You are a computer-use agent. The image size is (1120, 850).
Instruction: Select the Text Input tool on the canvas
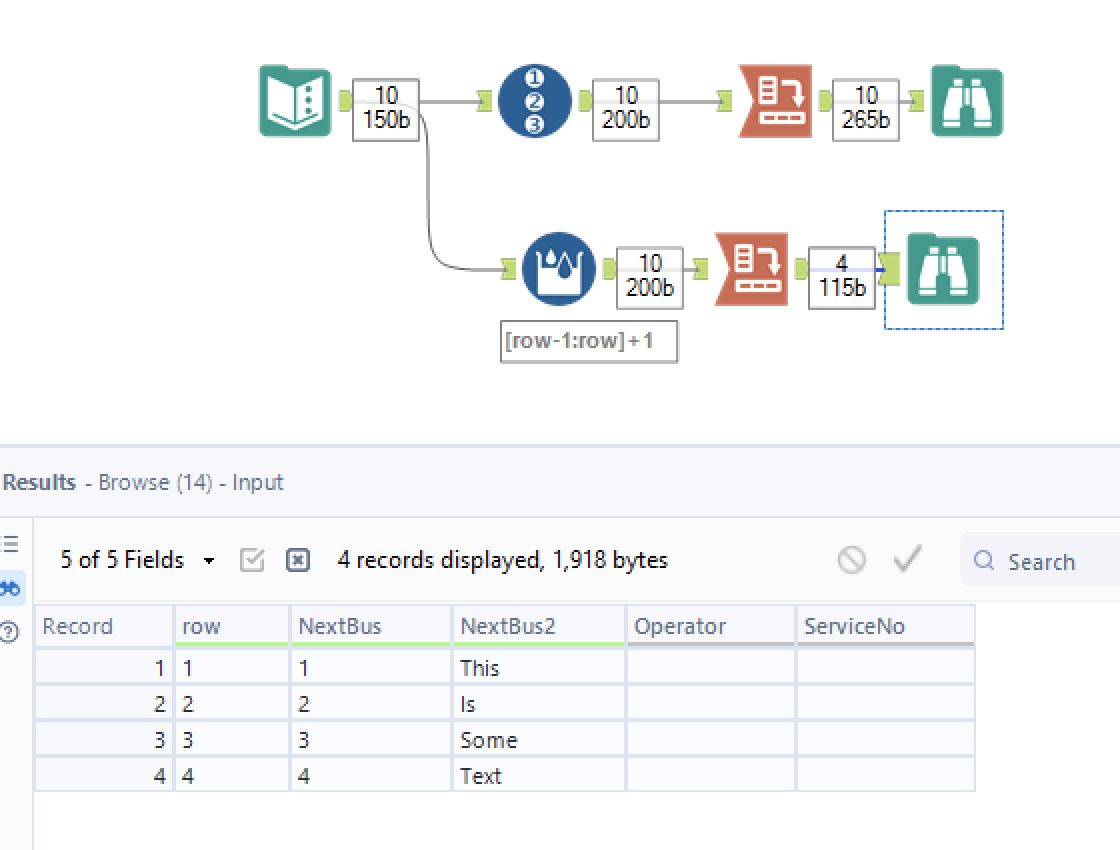coord(295,101)
